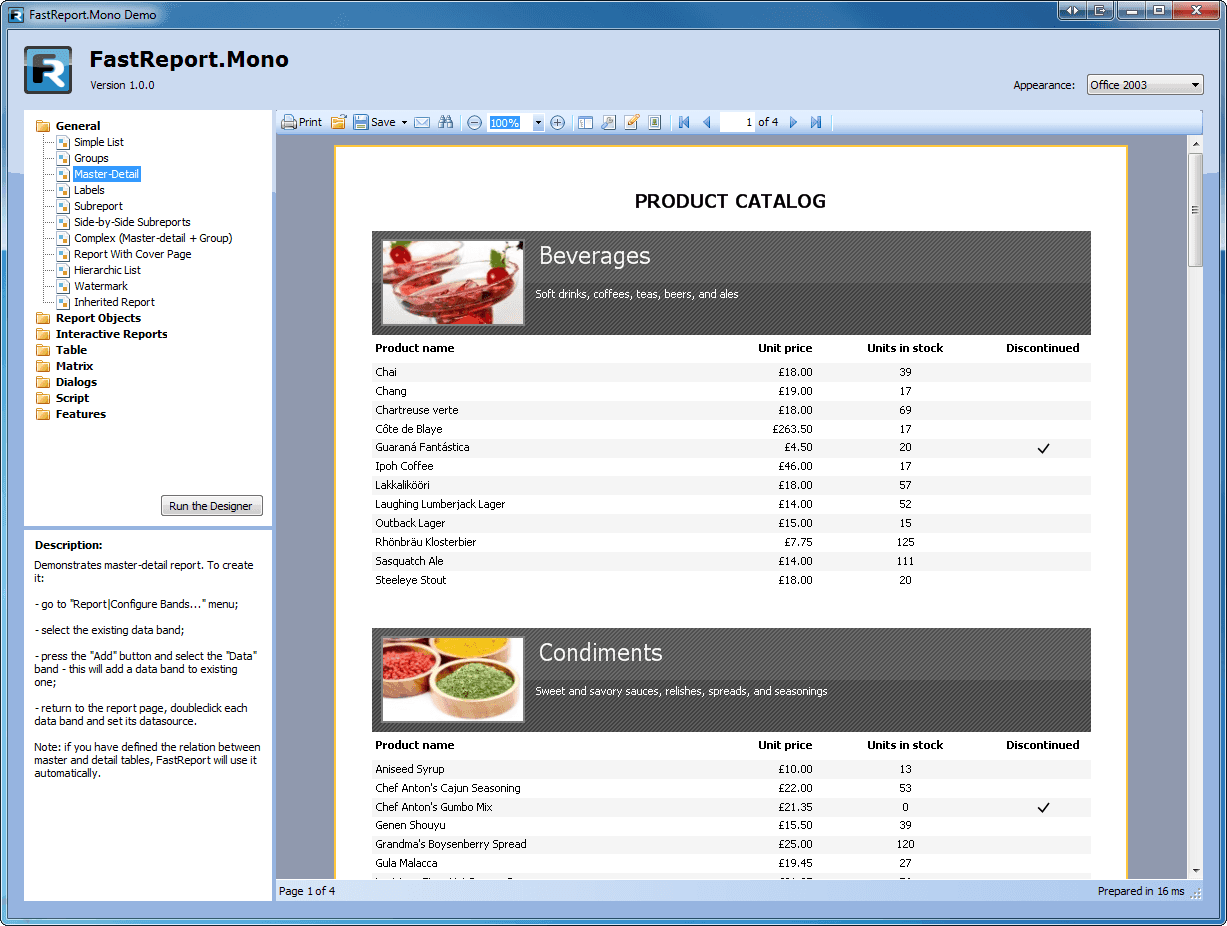Open the Save dropdown arrow
The width and height of the screenshot is (1227, 926).
click(x=404, y=122)
